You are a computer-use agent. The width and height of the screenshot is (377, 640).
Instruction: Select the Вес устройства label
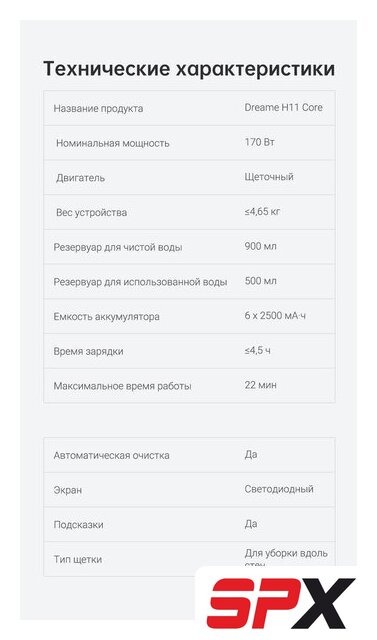click(91, 213)
